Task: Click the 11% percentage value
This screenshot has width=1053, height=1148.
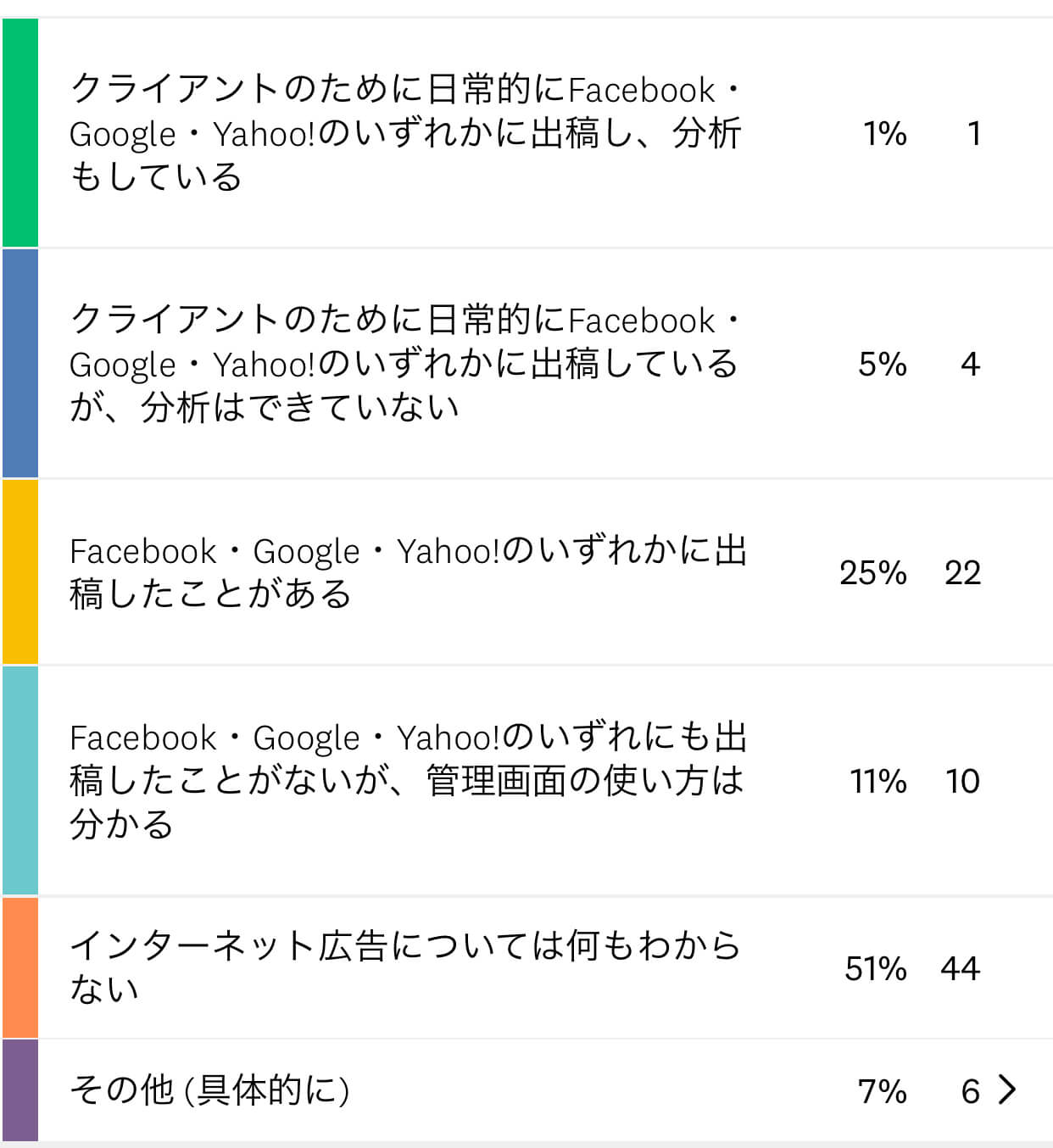Action: pos(879,782)
